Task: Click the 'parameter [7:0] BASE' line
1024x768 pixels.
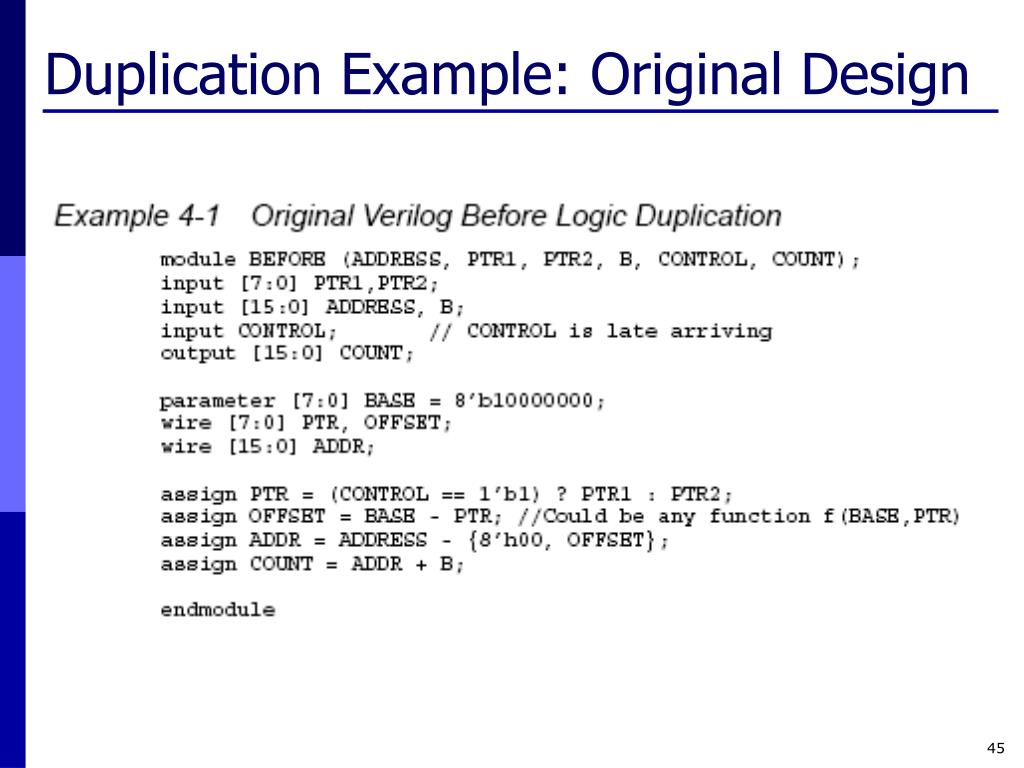Action: [x=383, y=400]
